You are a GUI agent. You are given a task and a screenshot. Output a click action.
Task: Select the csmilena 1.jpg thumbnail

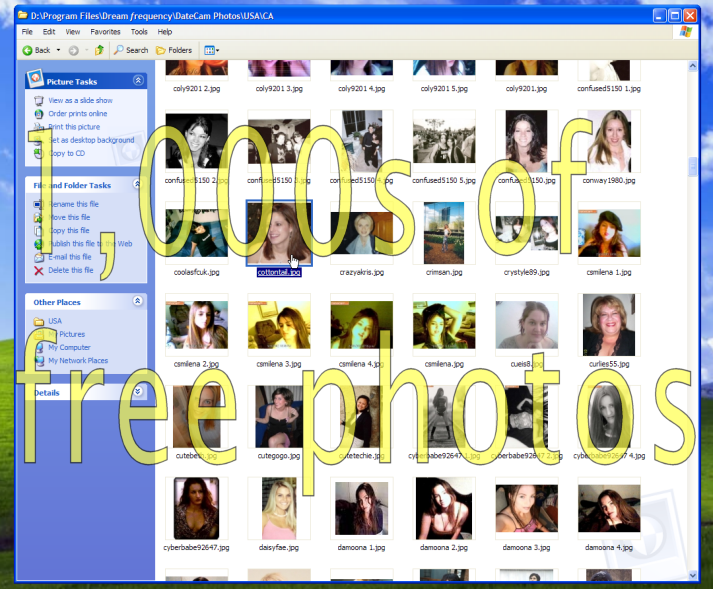609,233
